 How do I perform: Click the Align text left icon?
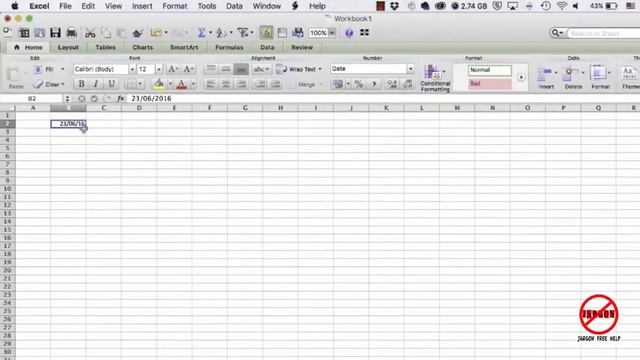click(211, 84)
